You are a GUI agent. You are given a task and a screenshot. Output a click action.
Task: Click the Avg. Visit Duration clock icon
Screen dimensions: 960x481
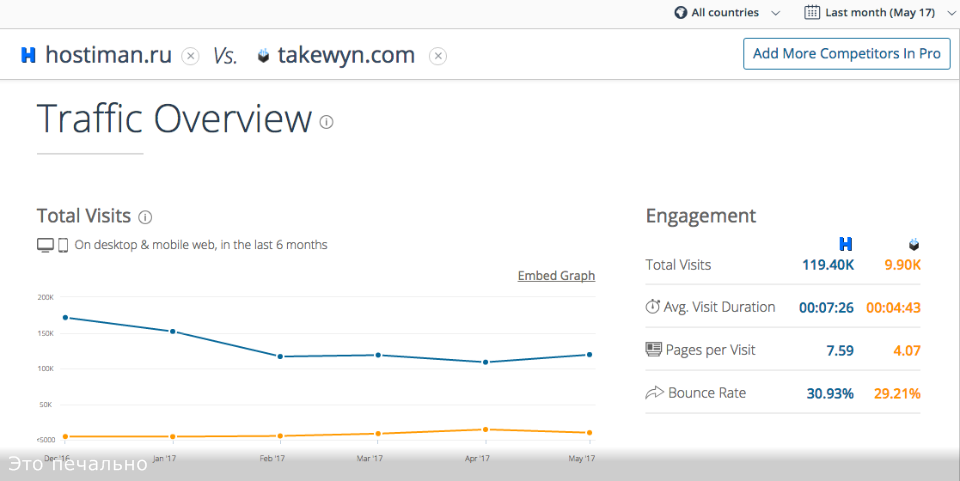pyautogui.click(x=653, y=307)
